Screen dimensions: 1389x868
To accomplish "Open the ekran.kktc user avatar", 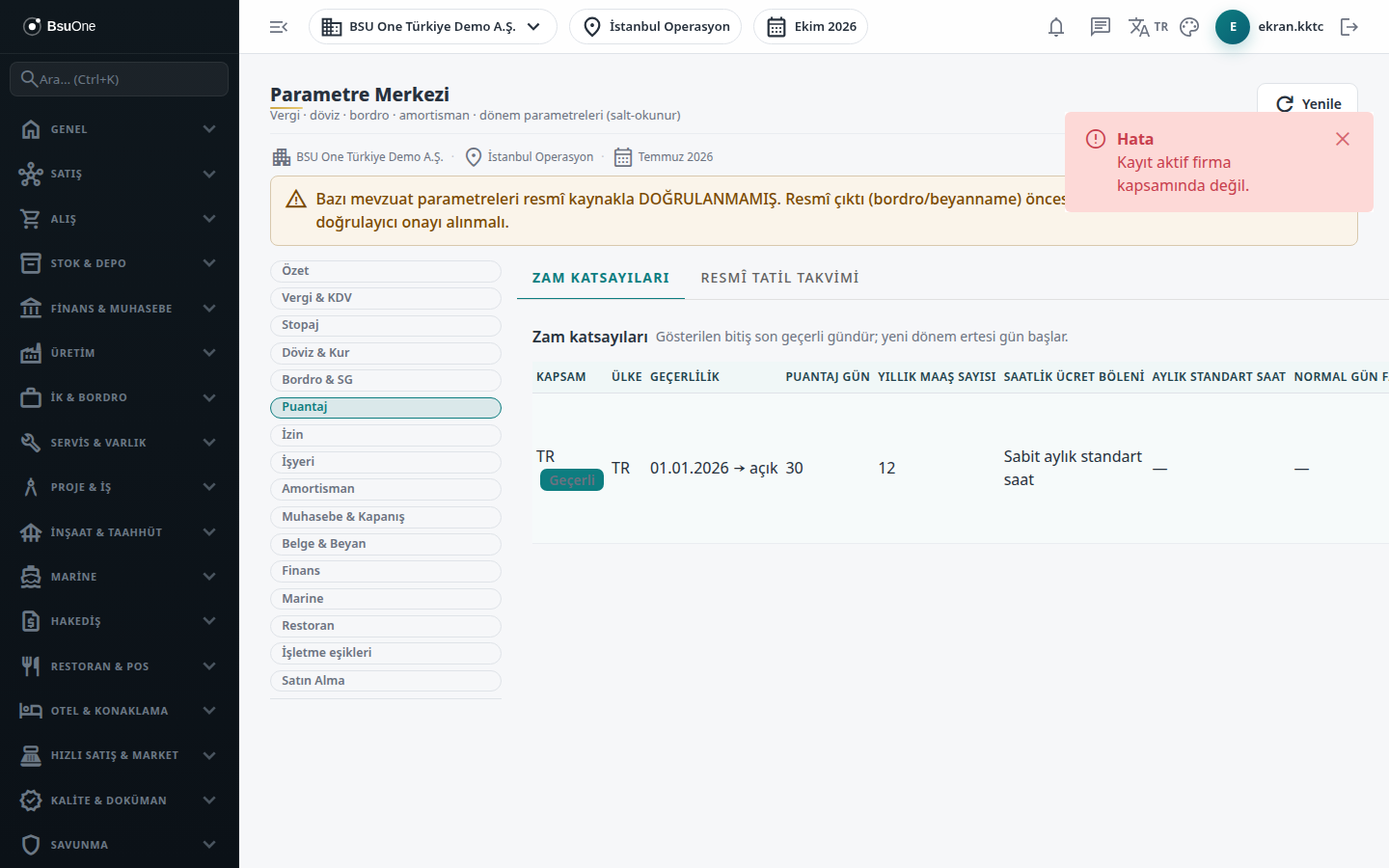I will (1233, 27).
